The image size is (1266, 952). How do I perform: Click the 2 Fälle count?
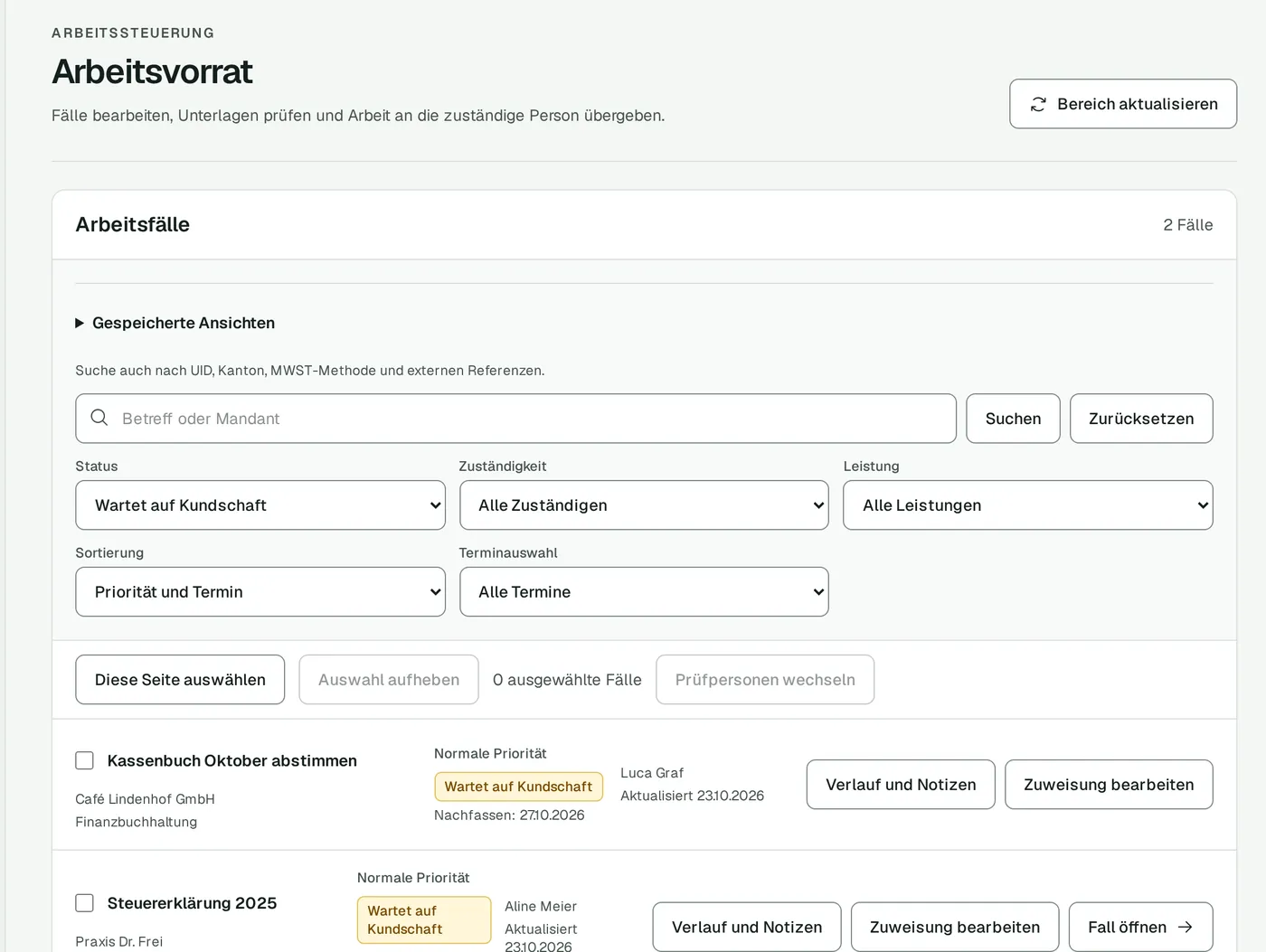click(x=1187, y=225)
